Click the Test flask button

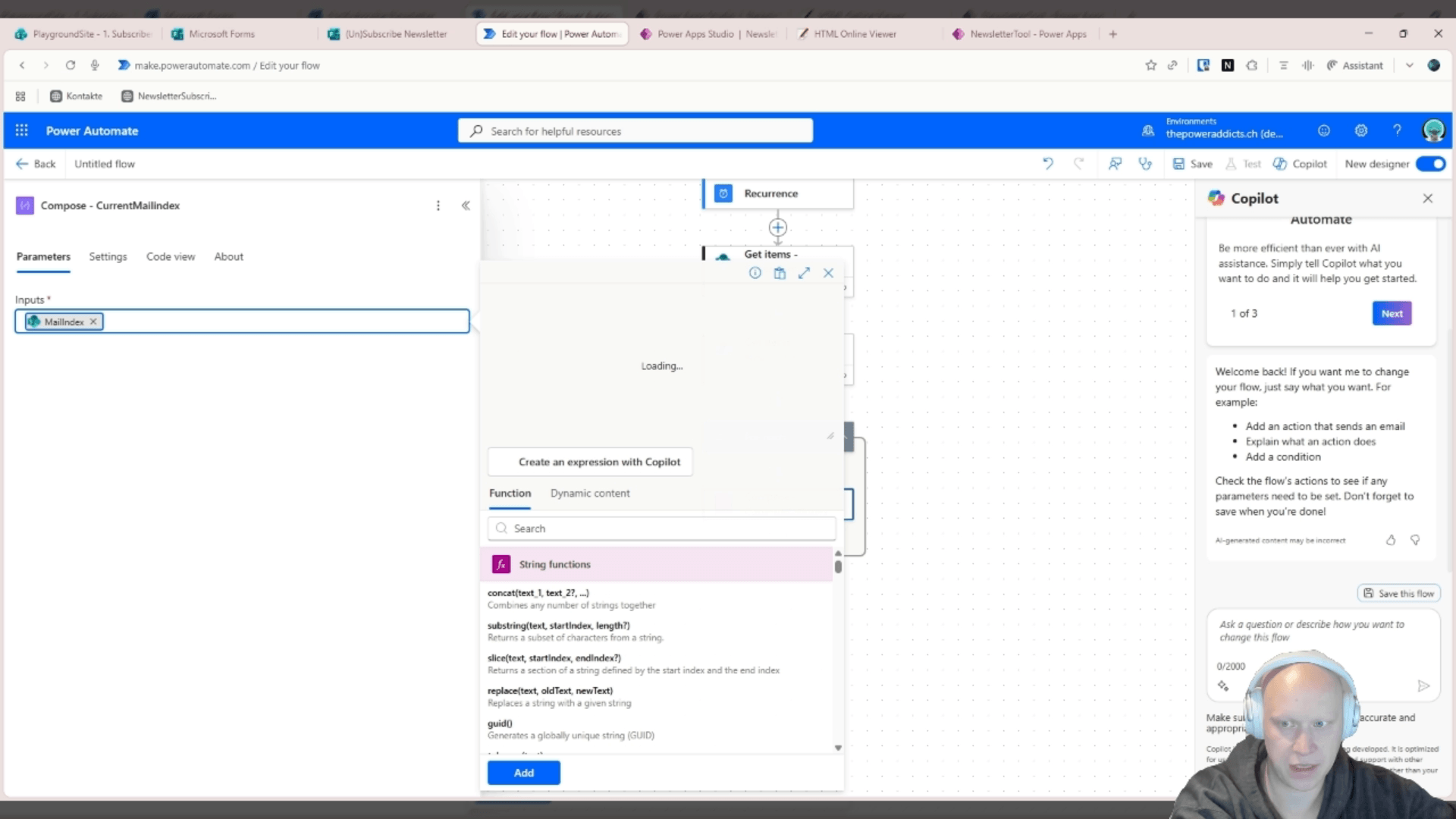pos(1243,164)
